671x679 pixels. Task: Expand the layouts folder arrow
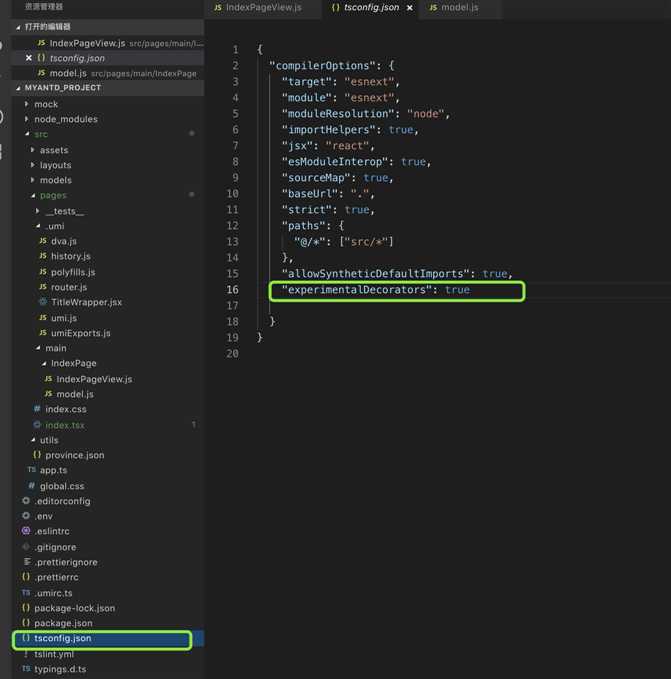point(32,165)
